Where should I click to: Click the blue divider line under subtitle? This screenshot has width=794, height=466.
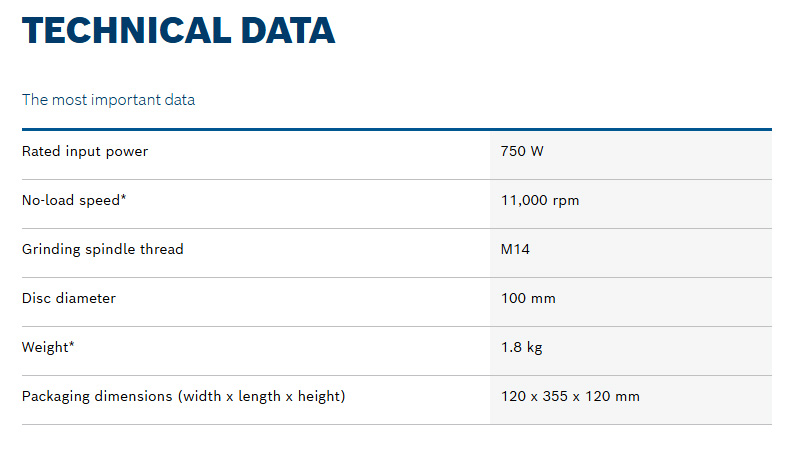click(396, 129)
